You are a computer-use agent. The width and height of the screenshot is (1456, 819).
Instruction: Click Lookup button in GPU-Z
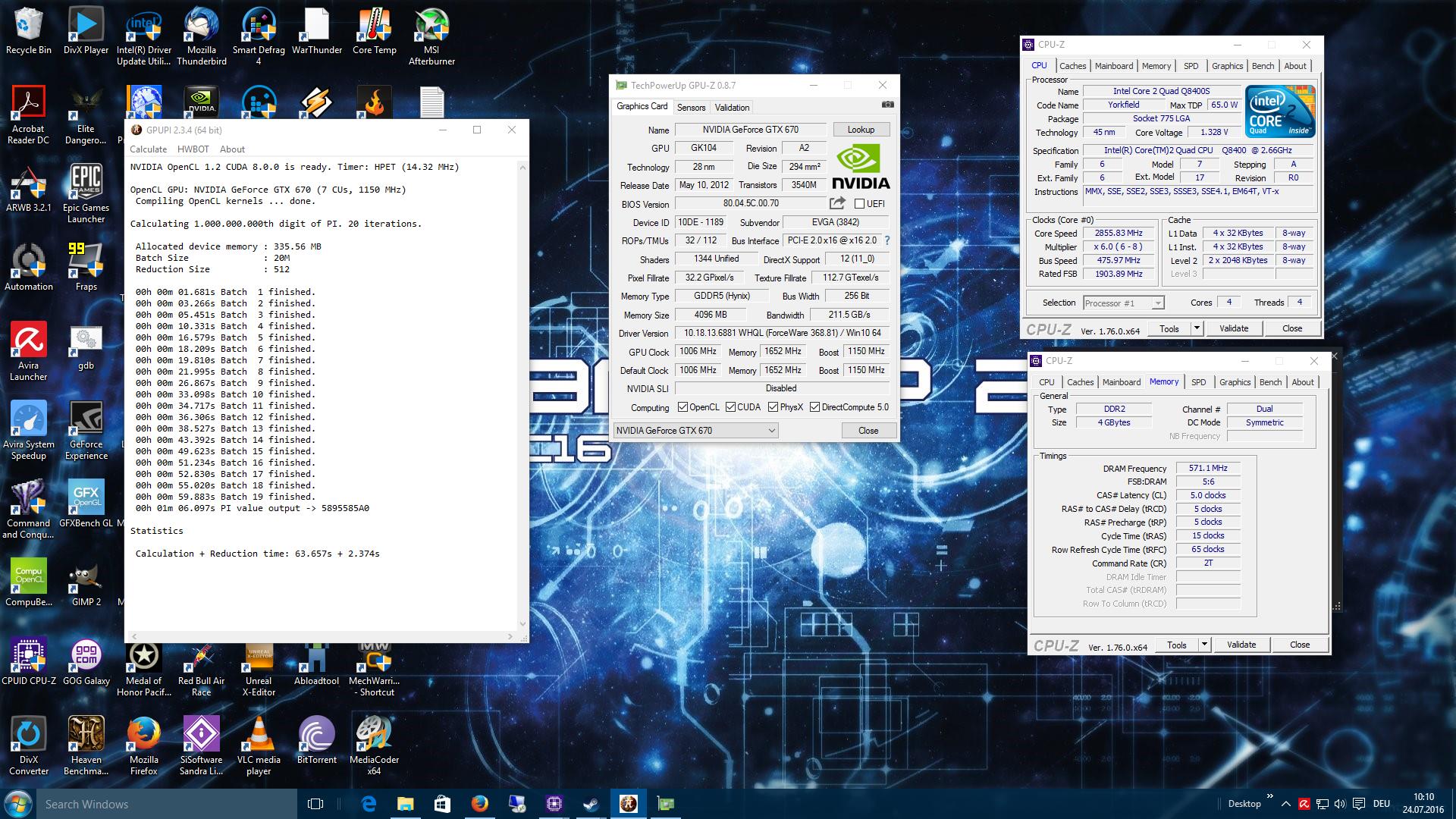pos(861,130)
